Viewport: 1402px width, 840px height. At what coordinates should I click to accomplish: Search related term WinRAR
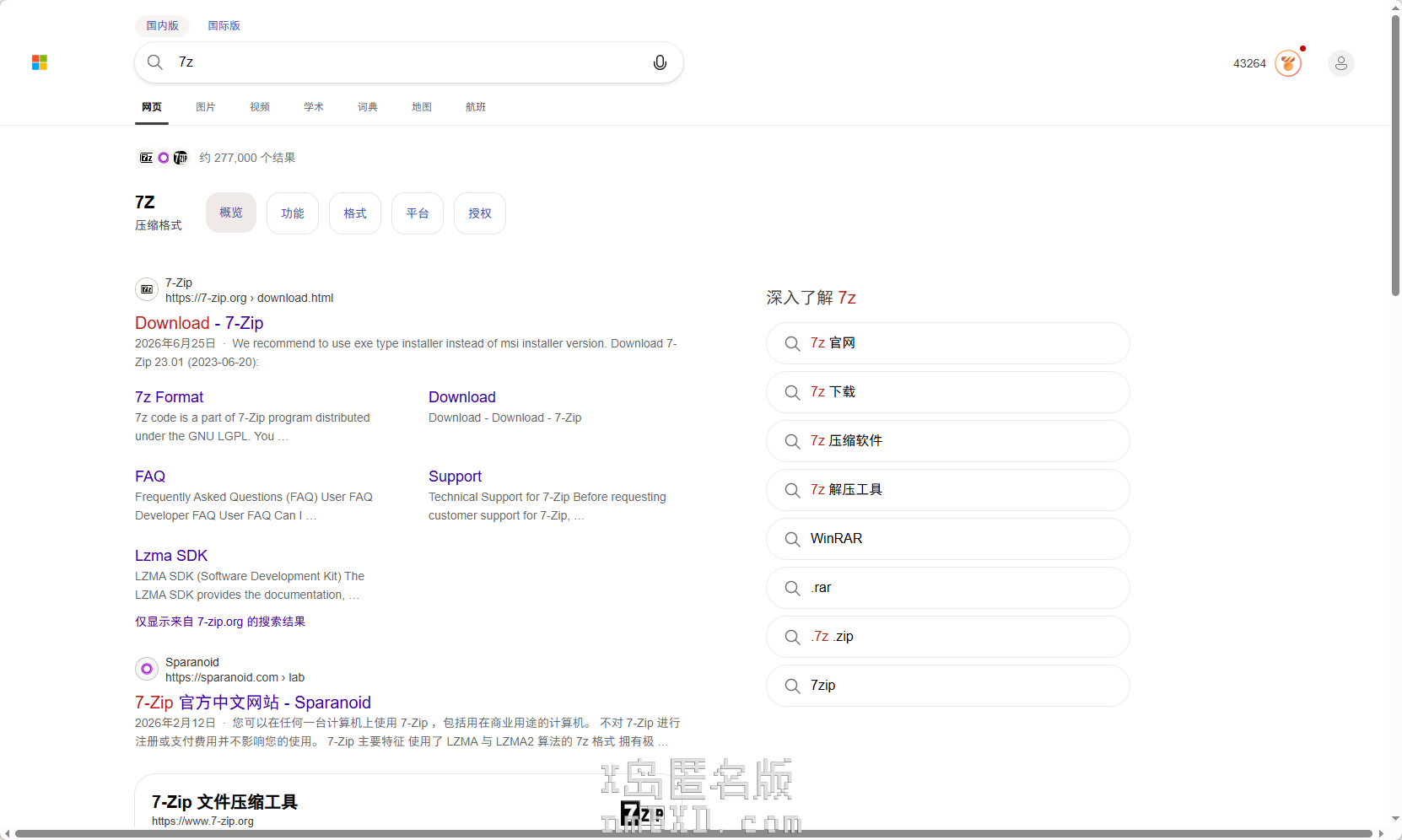[948, 539]
